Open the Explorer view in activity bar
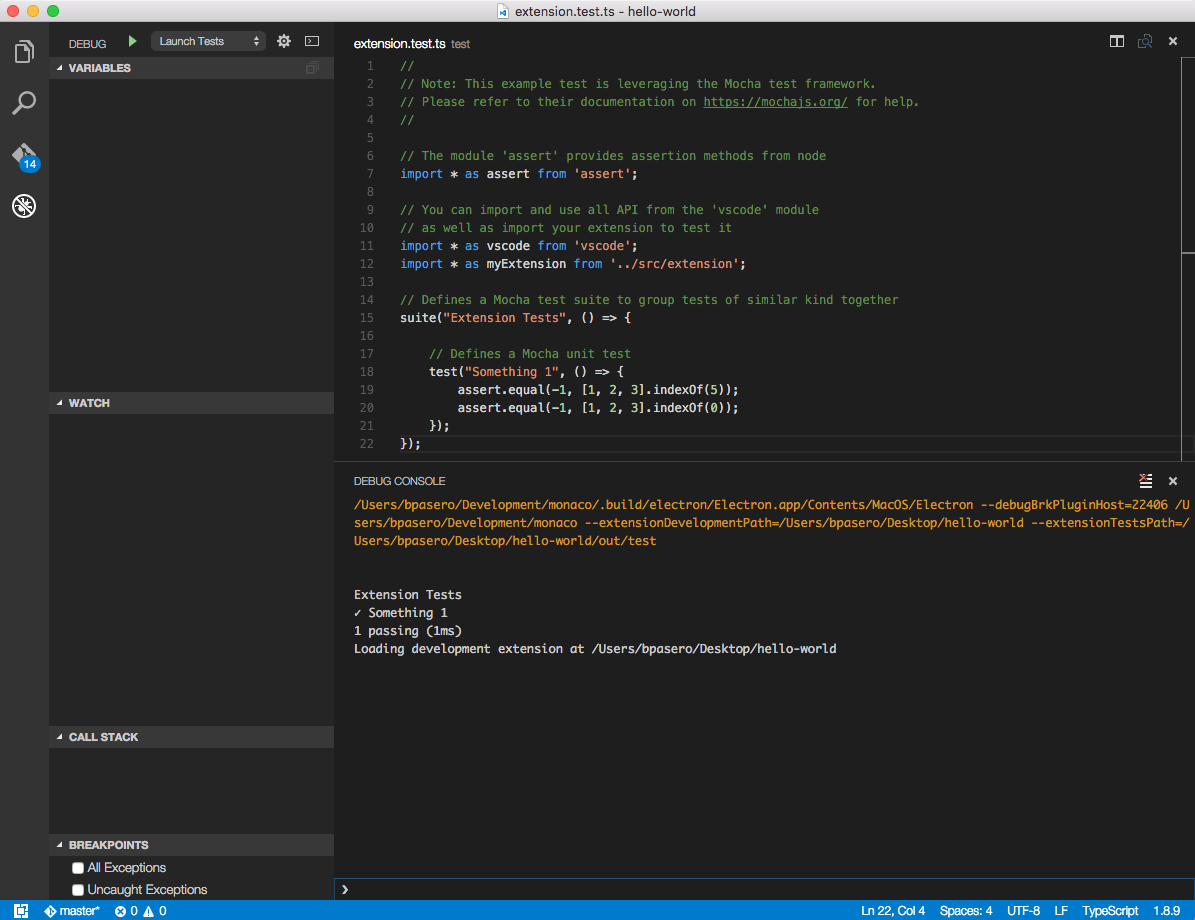The image size is (1195, 920). [x=24, y=51]
